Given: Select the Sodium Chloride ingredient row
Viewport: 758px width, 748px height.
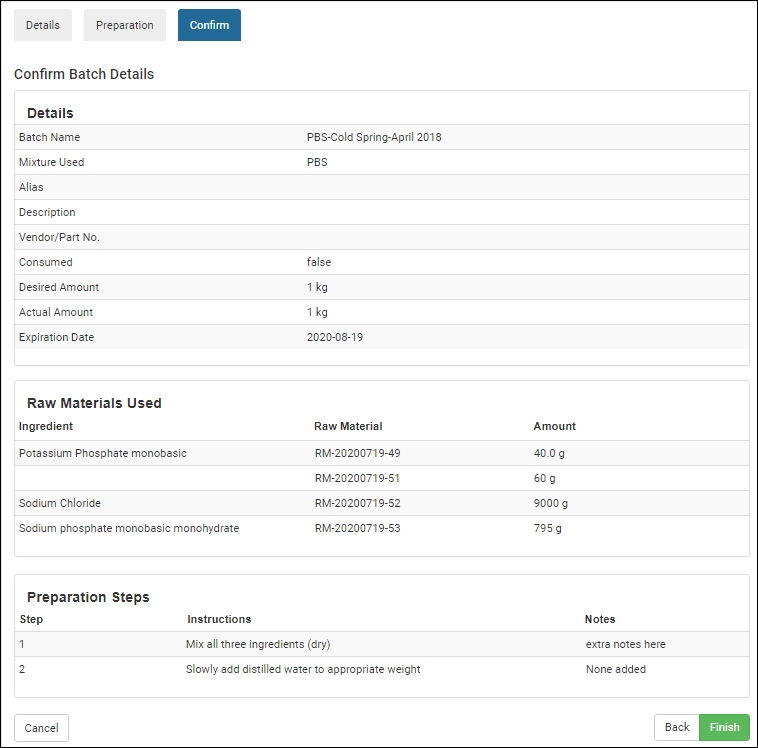Looking at the screenshot, I should (60, 503).
